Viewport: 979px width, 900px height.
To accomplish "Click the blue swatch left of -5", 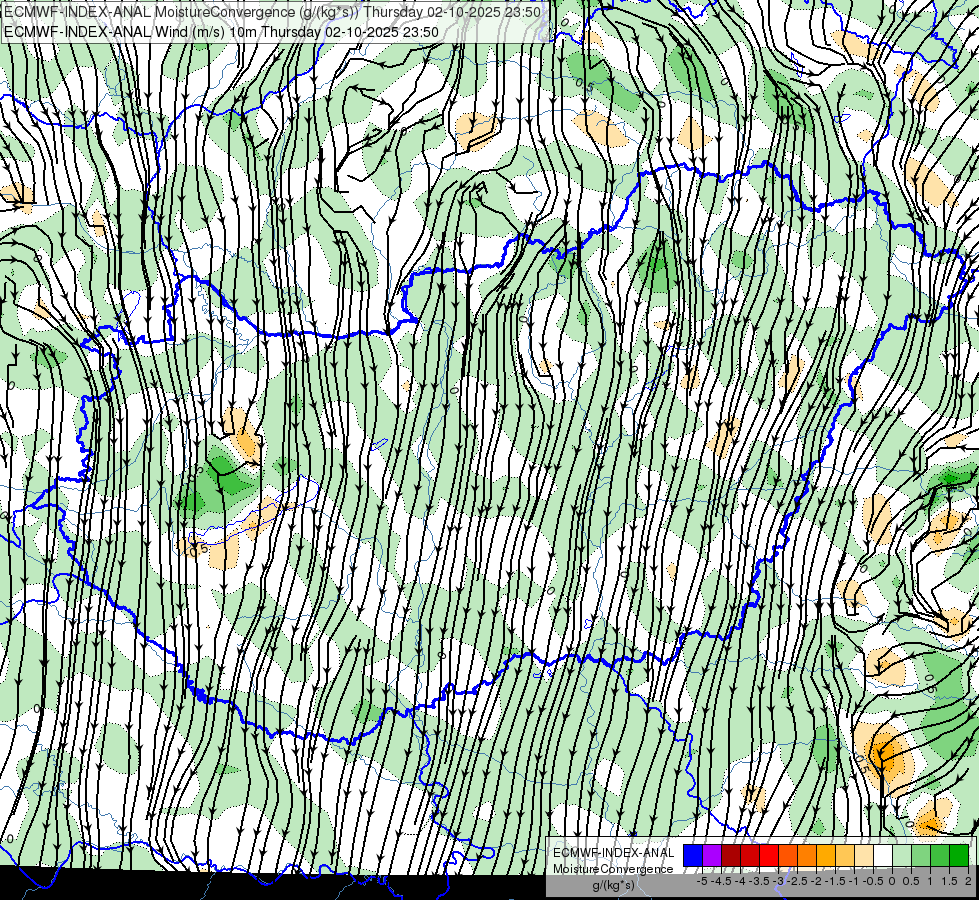I will pos(693,856).
